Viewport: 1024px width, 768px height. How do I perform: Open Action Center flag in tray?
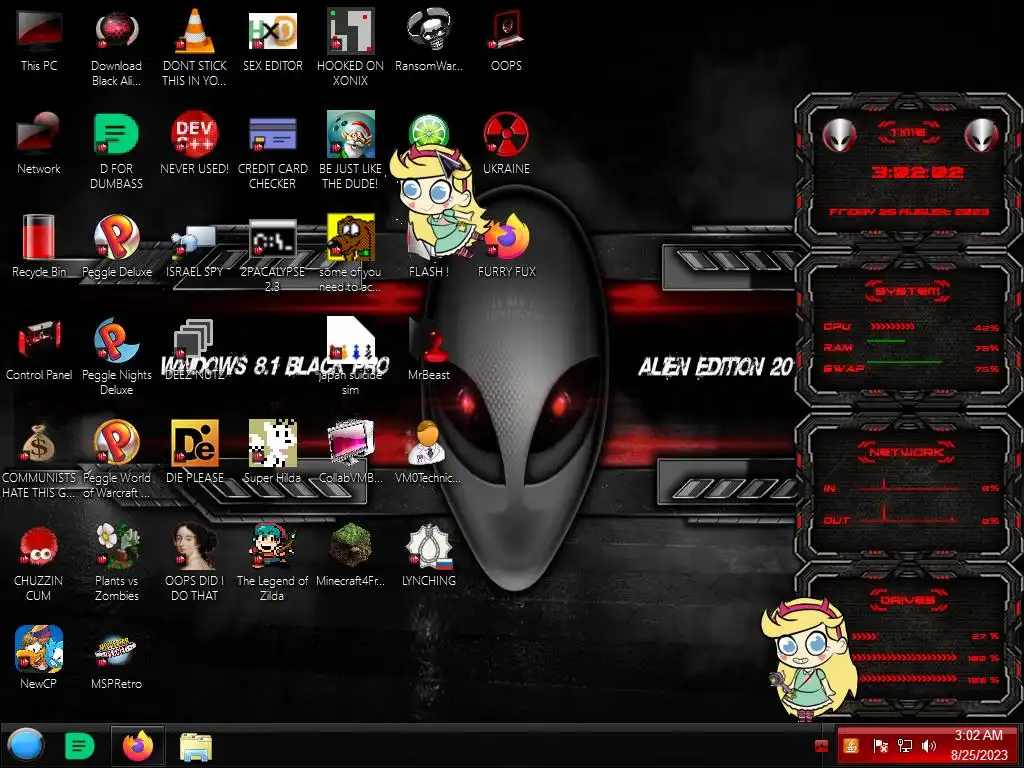pos(880,746)
